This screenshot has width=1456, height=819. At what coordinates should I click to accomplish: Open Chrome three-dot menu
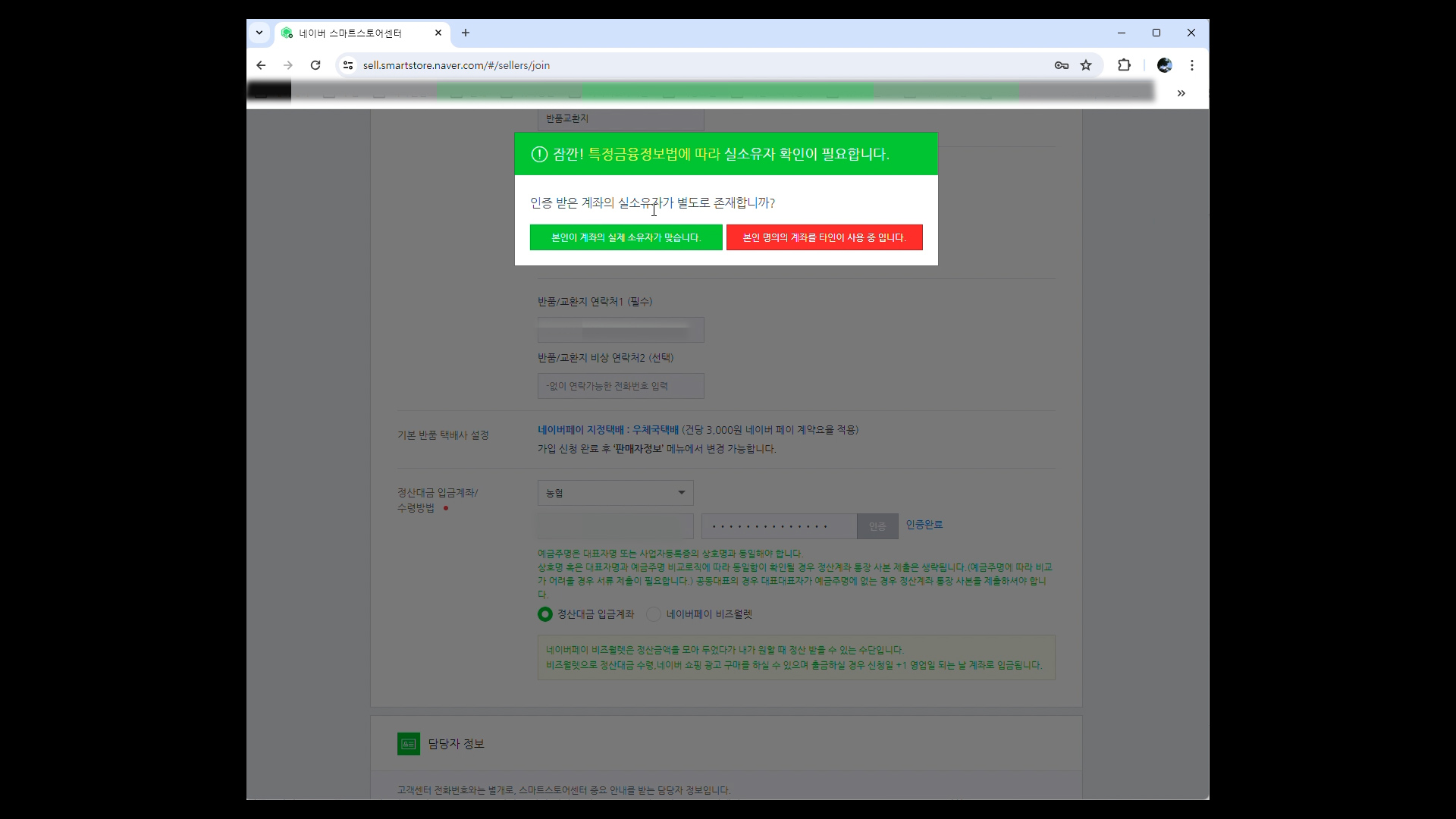pyautogui.click(x=1192, y=65)
